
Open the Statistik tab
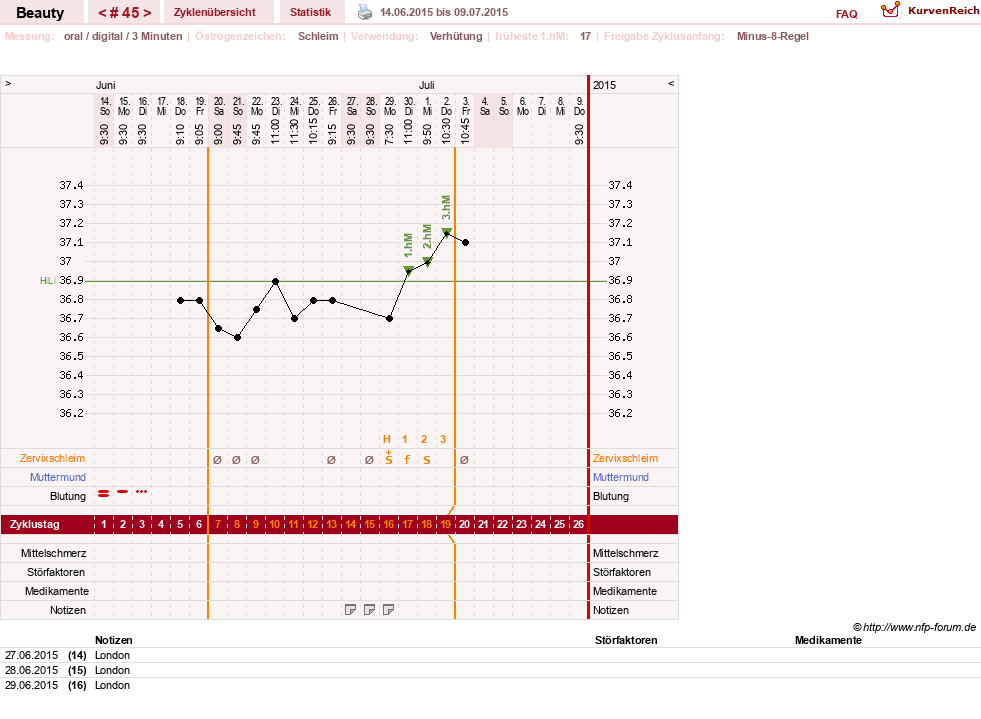click(x=310, y=12)
